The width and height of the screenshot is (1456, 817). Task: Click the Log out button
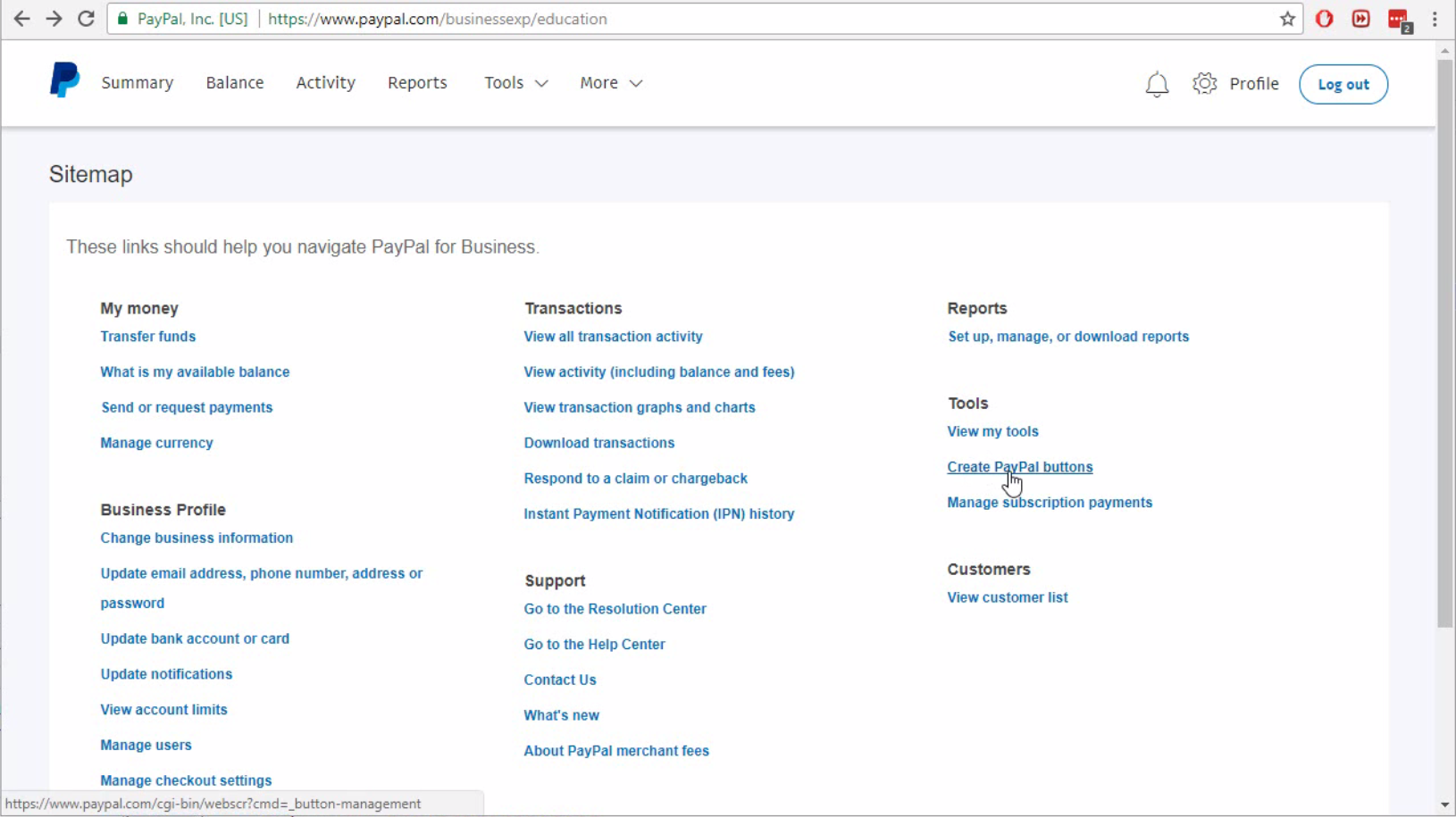point(1343,84)
